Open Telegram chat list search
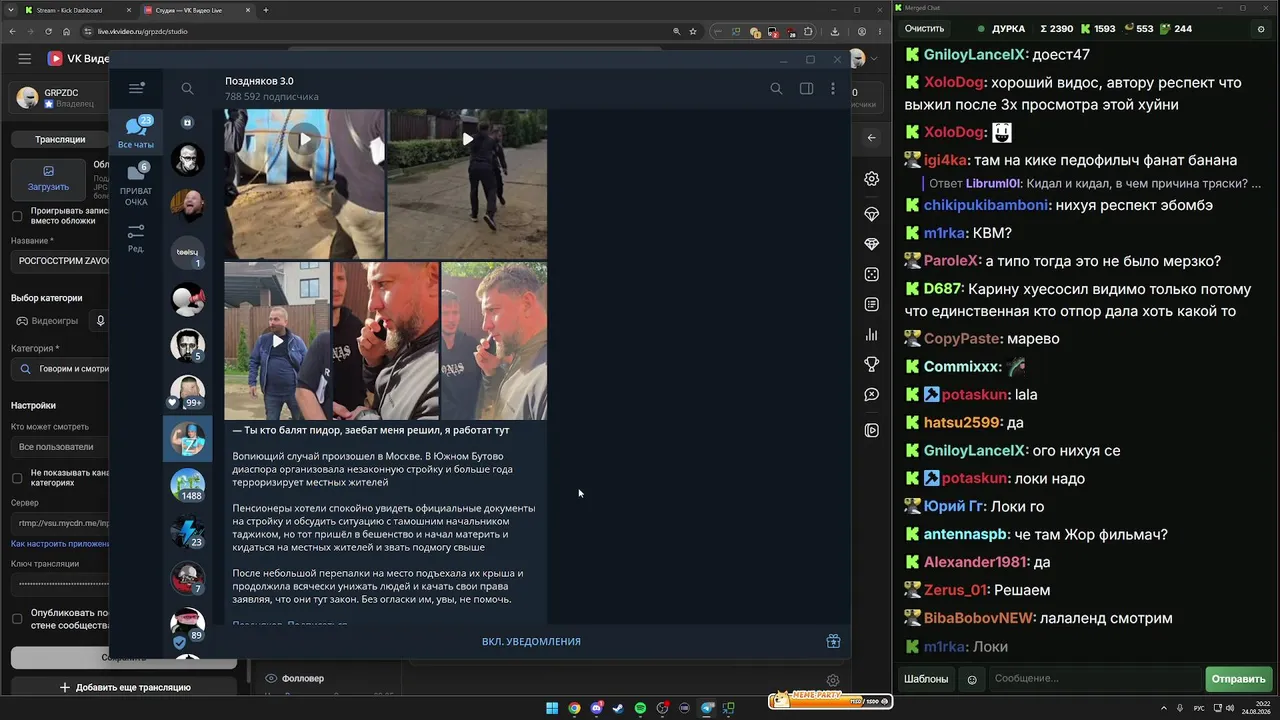This screenshot has height=720, width=1280. point(187,88)
